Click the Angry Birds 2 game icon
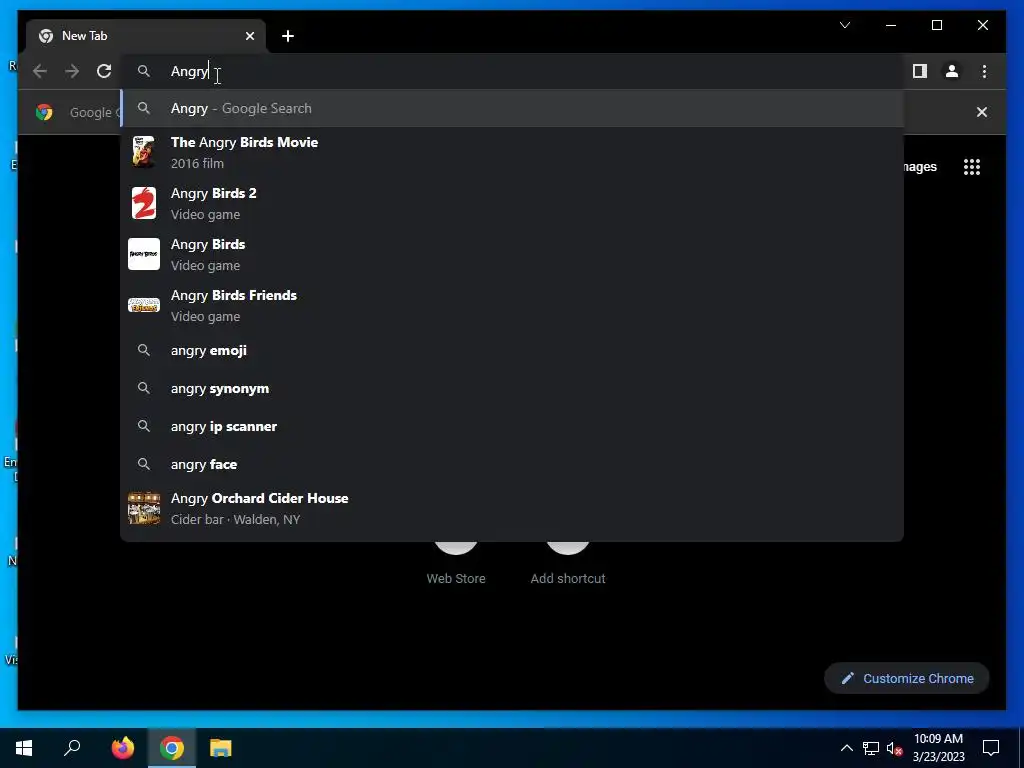The width and height of the screenshot is (1024, 768). coord(144,203)
